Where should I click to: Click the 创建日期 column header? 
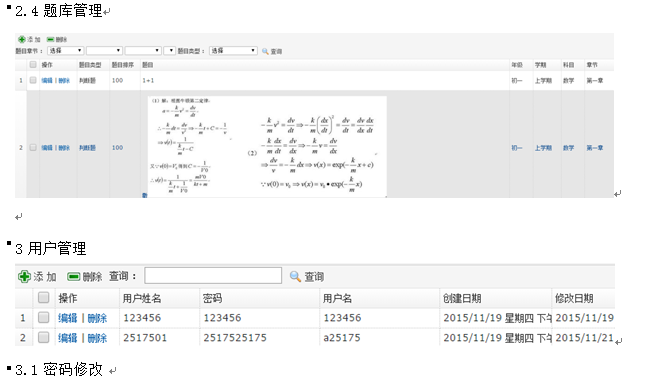pos(462,298)
